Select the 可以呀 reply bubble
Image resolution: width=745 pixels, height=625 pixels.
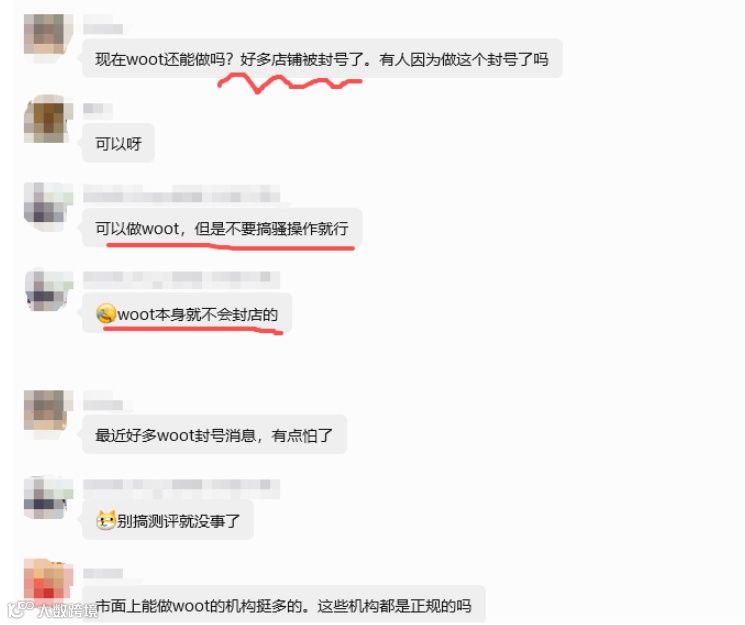point(118,143)
